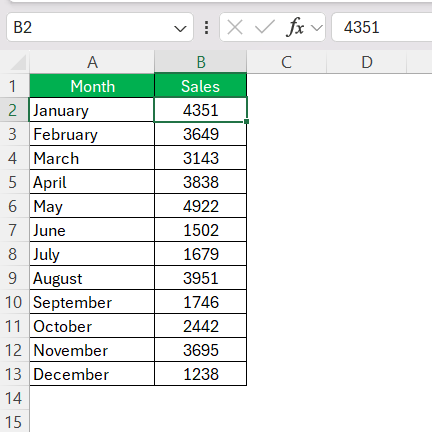432x432 pixels.
Task: Select row 12 header
Action: click(x=14, y=350)
